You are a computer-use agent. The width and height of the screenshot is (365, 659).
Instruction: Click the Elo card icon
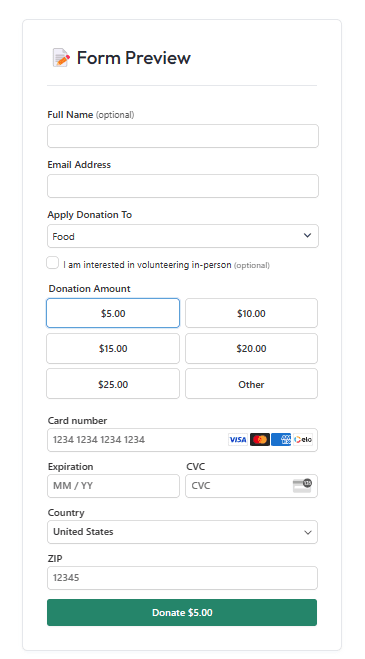(x=303, y=440)
